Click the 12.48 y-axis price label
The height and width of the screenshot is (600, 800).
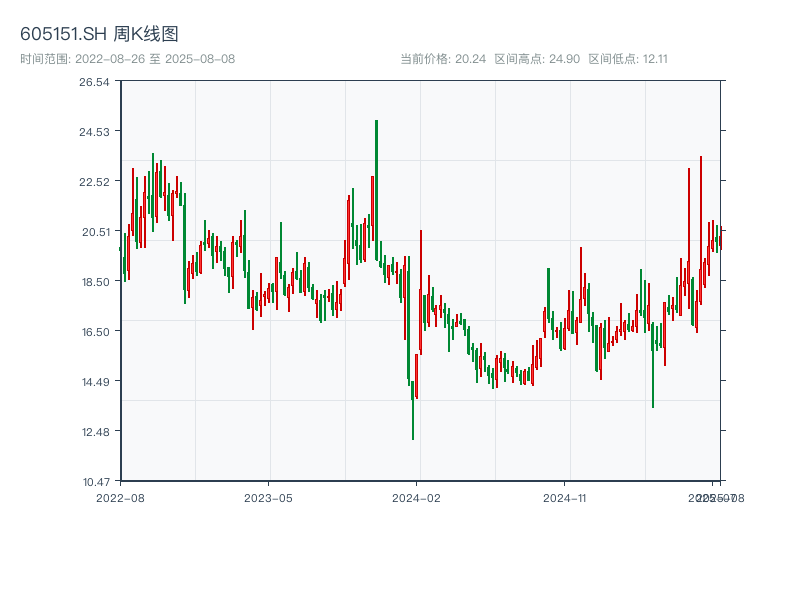click(94, 432)
